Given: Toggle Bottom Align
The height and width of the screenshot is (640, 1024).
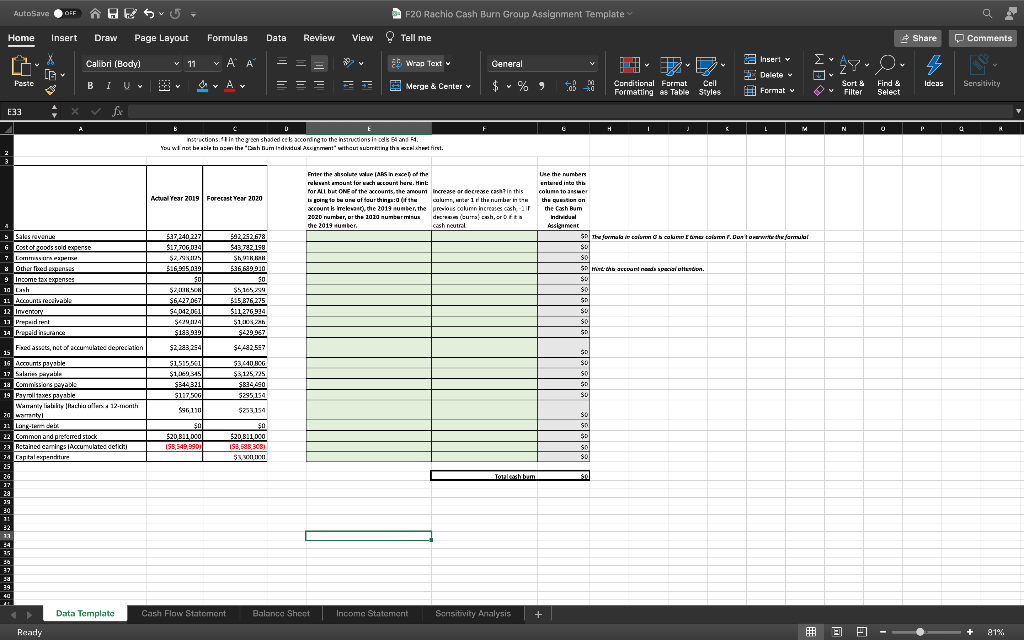Looking at the screenshot, I should tap(319, 63).
